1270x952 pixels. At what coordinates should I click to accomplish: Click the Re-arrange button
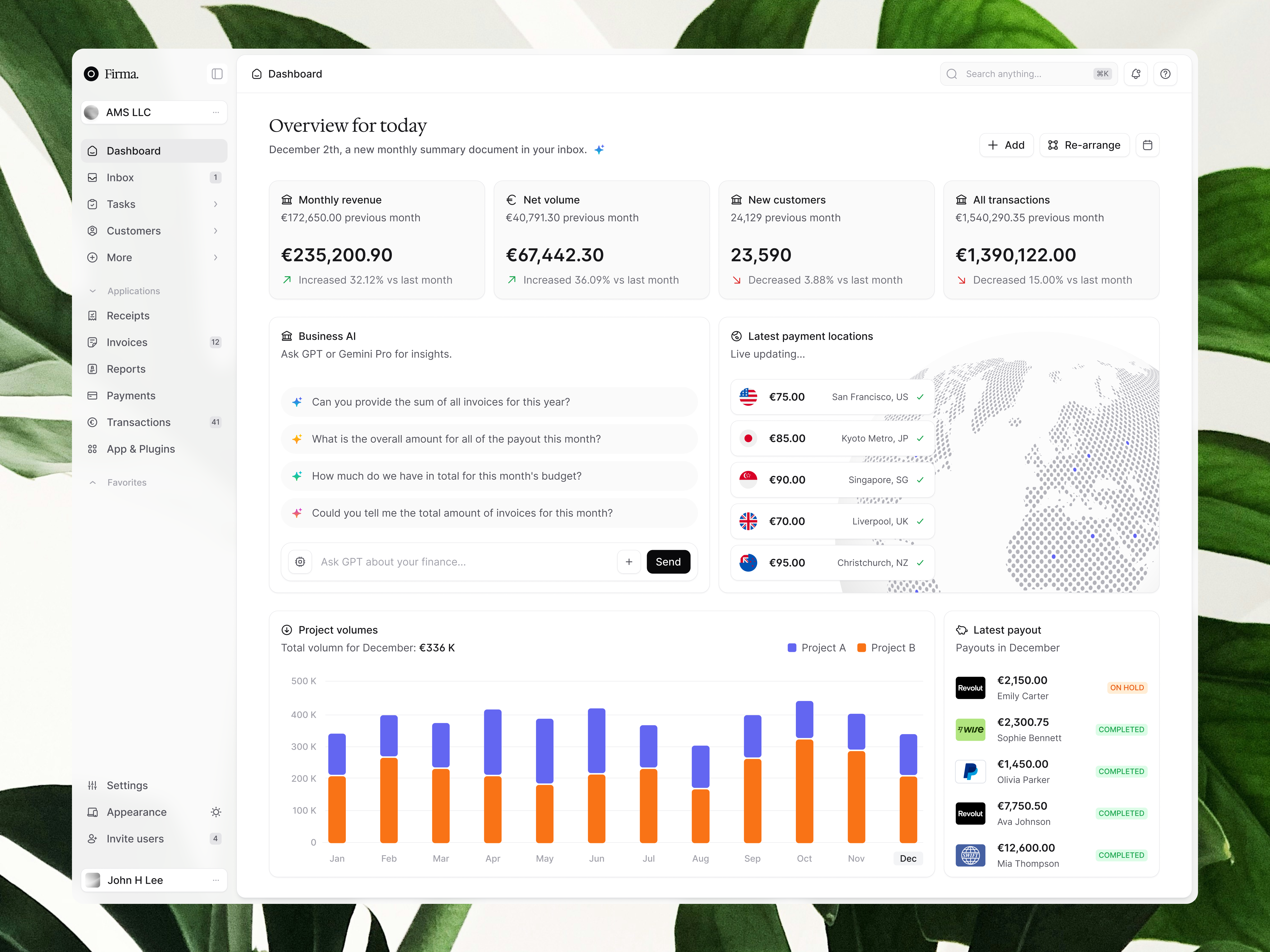[1085, 145]
